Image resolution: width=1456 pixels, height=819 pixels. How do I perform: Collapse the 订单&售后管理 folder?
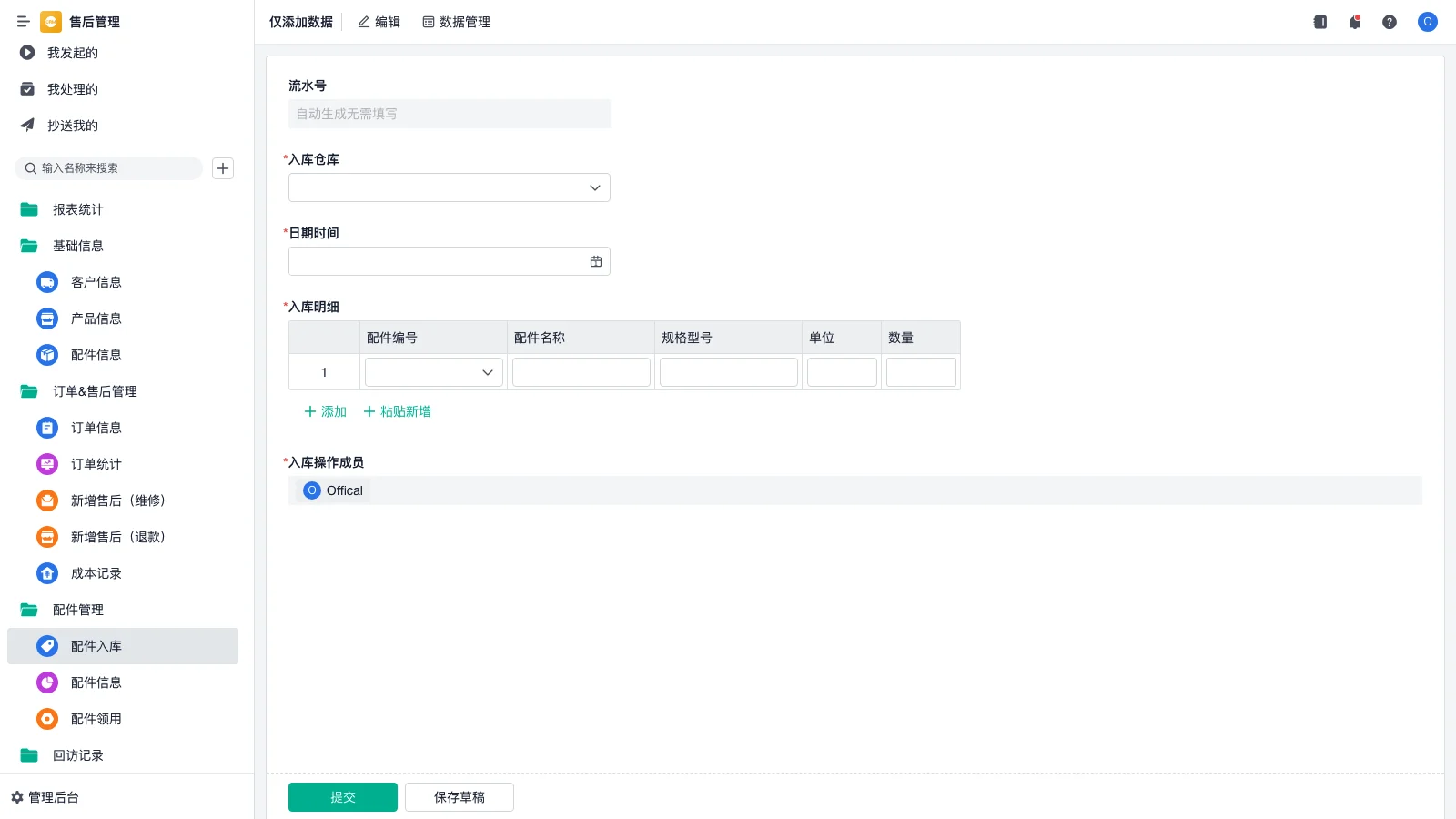[x=94, y=391]
